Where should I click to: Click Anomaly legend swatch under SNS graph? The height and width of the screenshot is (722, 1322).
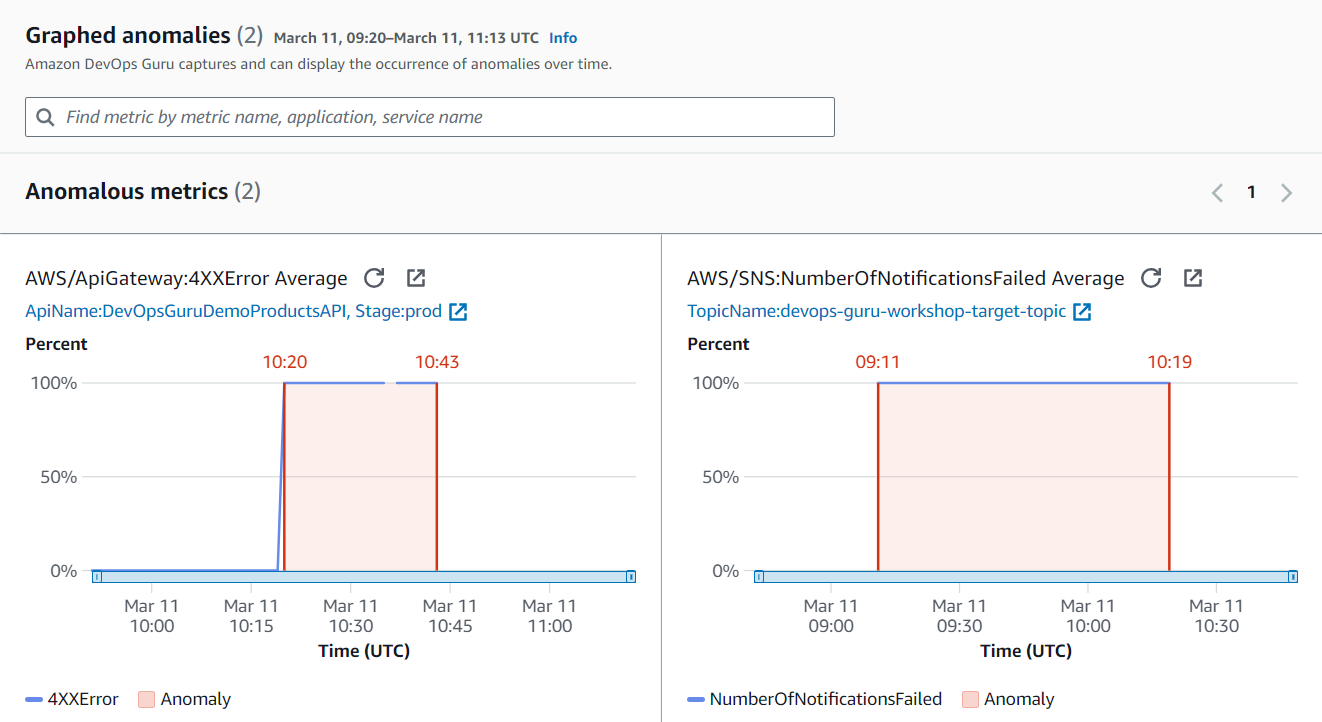(x=970, y=700)
